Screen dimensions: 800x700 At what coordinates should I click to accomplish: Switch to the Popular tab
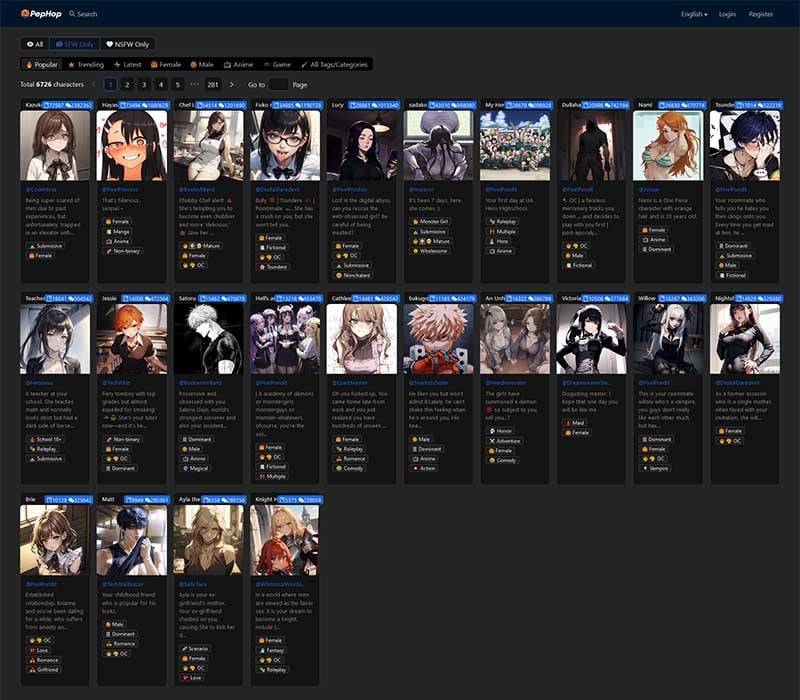[42, 64]
